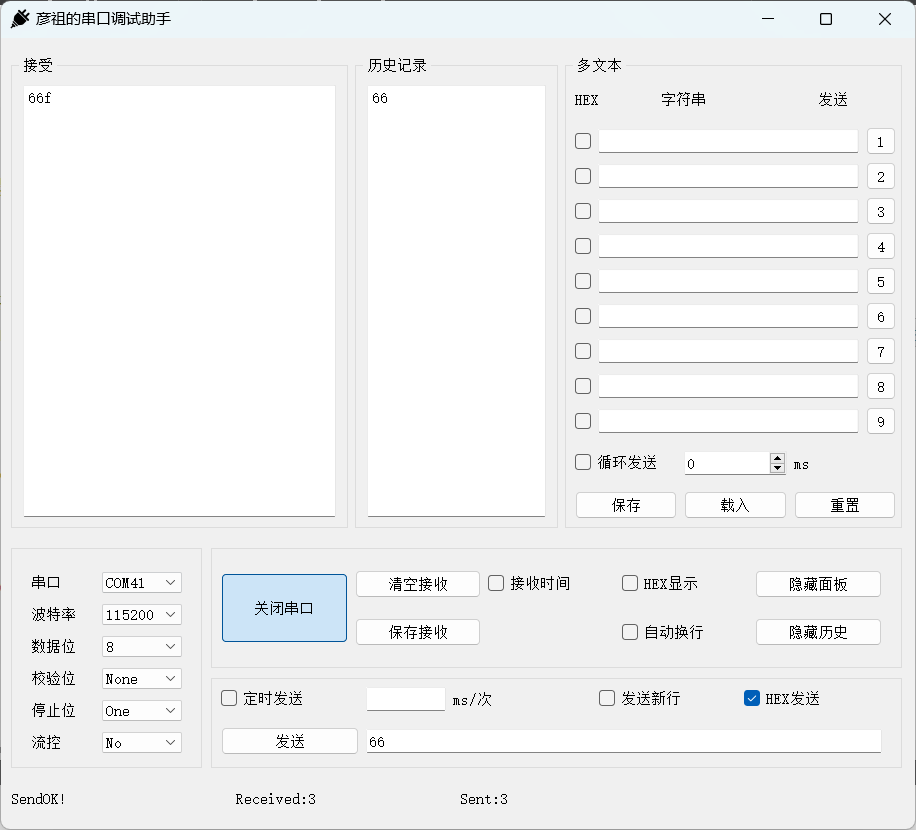This screenshot has height=830, width=916.
Task: Click loop interval ms value field
Action: tap(727, 464)
